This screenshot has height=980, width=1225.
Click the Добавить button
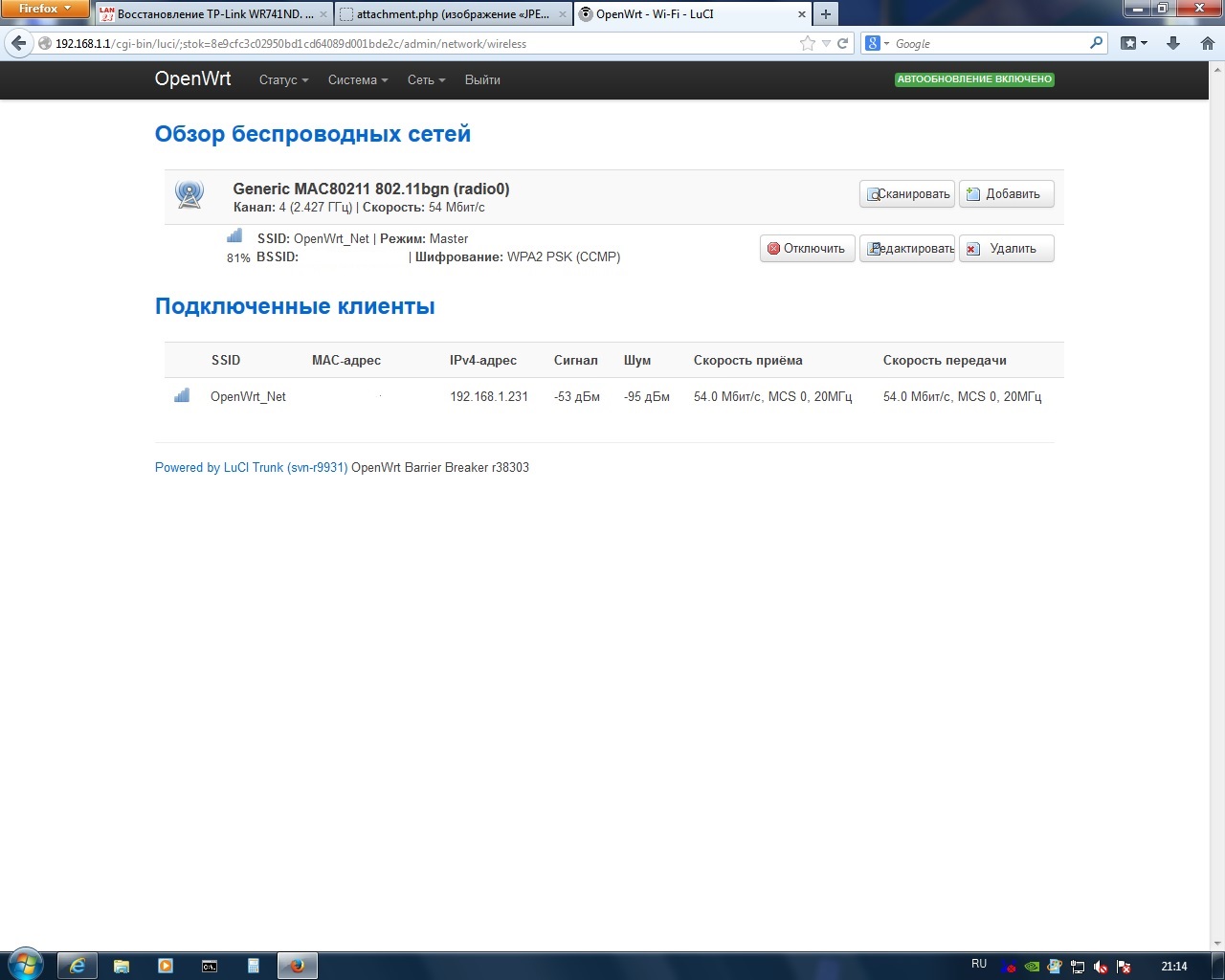[x=1006, y=194]
